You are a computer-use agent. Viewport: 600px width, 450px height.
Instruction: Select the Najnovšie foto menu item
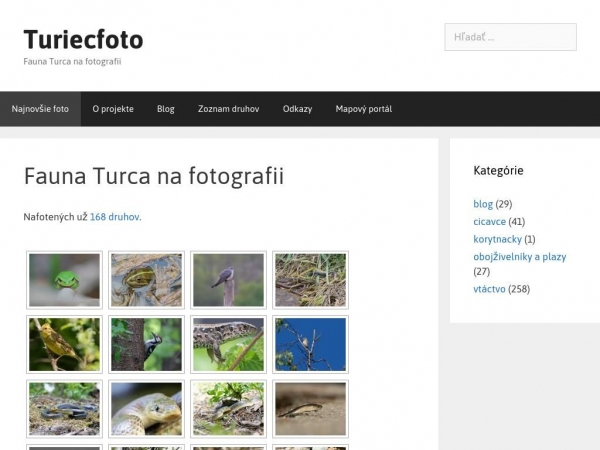[x=40, y=109]
